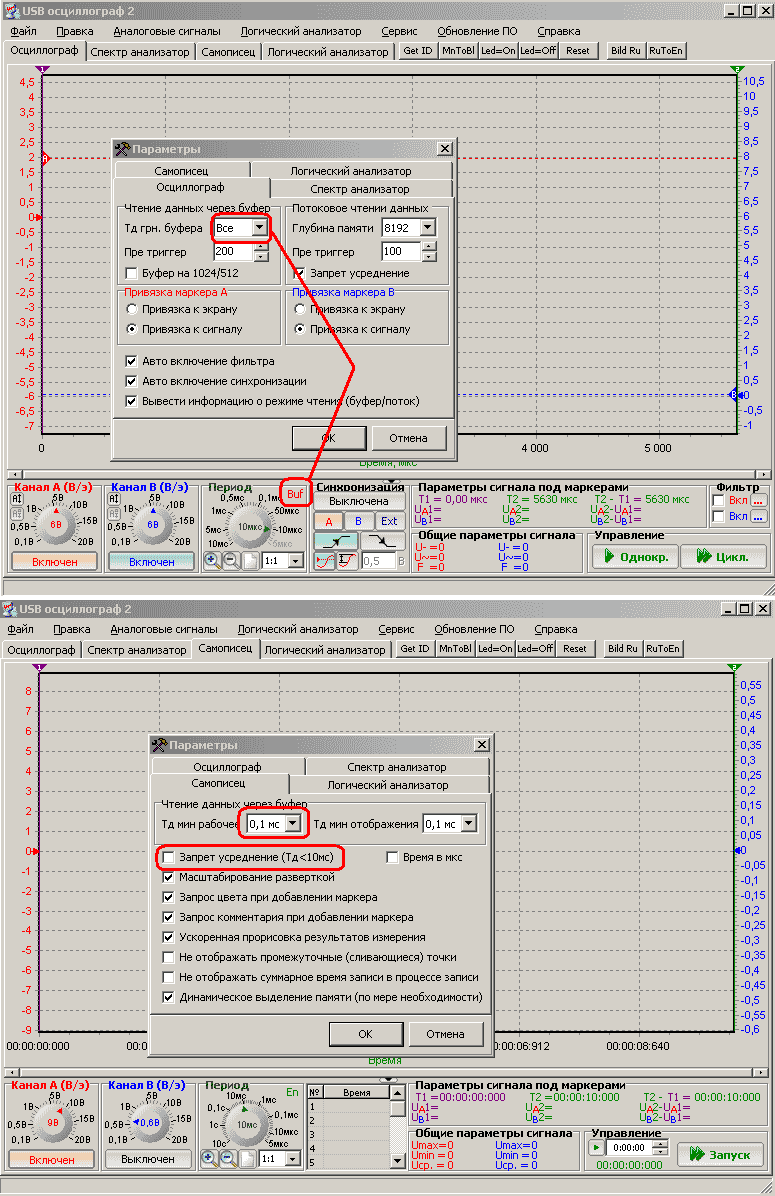The height and width of the screenshot is (1196, 775).
Task: Select Привязка к экрану for marker A
Action: [132, 309]
